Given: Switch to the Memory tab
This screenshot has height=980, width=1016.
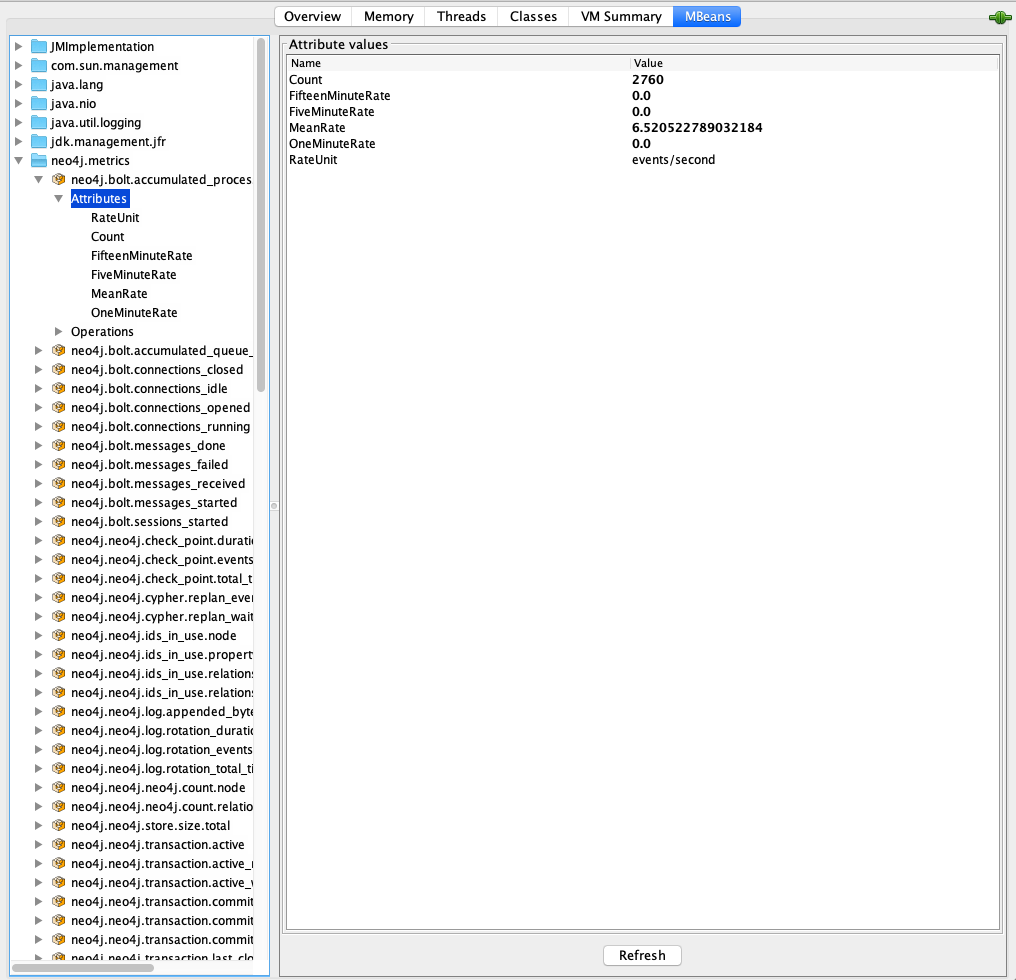Looking at the screenshot, I should click(x=388, y=17).
